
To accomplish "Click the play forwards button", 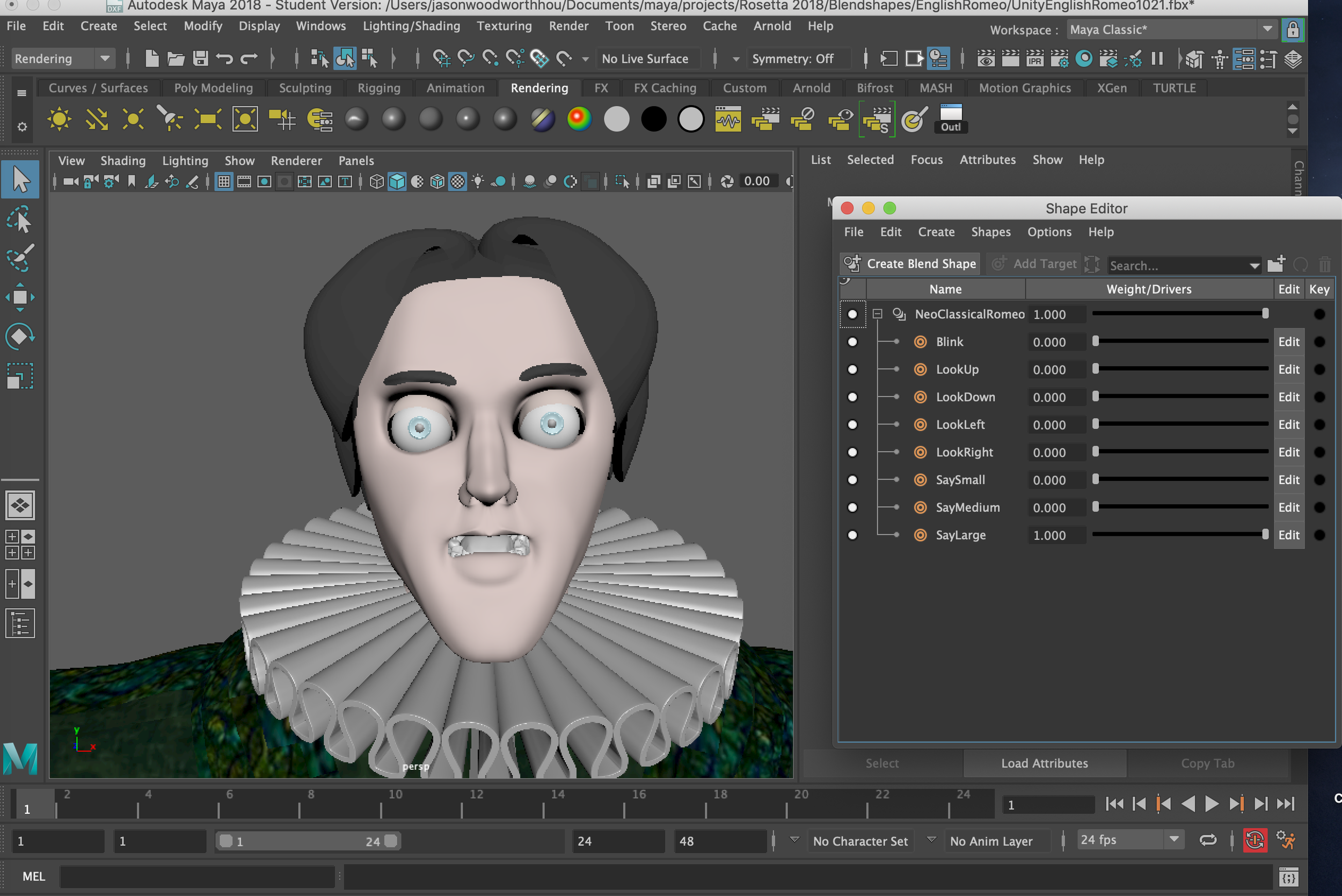I will 1211,804.
